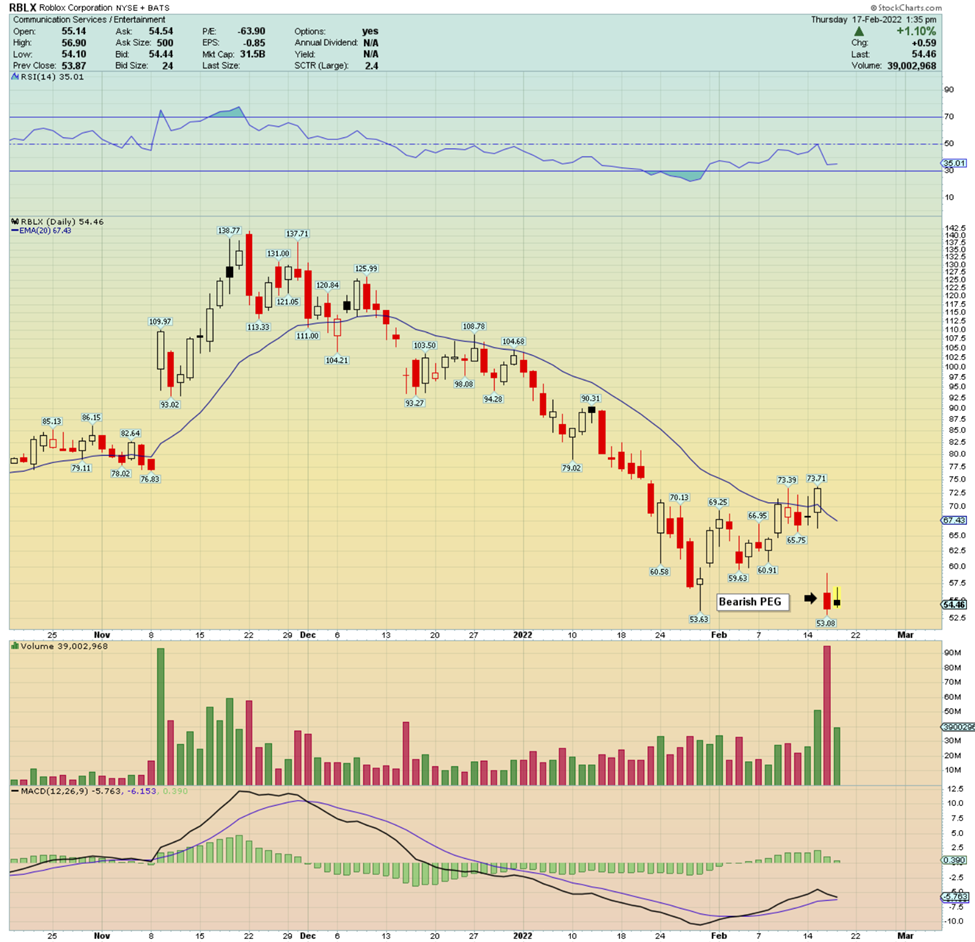The width and height of the screenshot is (975, 942).
Task: Select the Ask Size value 500
Action: [165, 43]
